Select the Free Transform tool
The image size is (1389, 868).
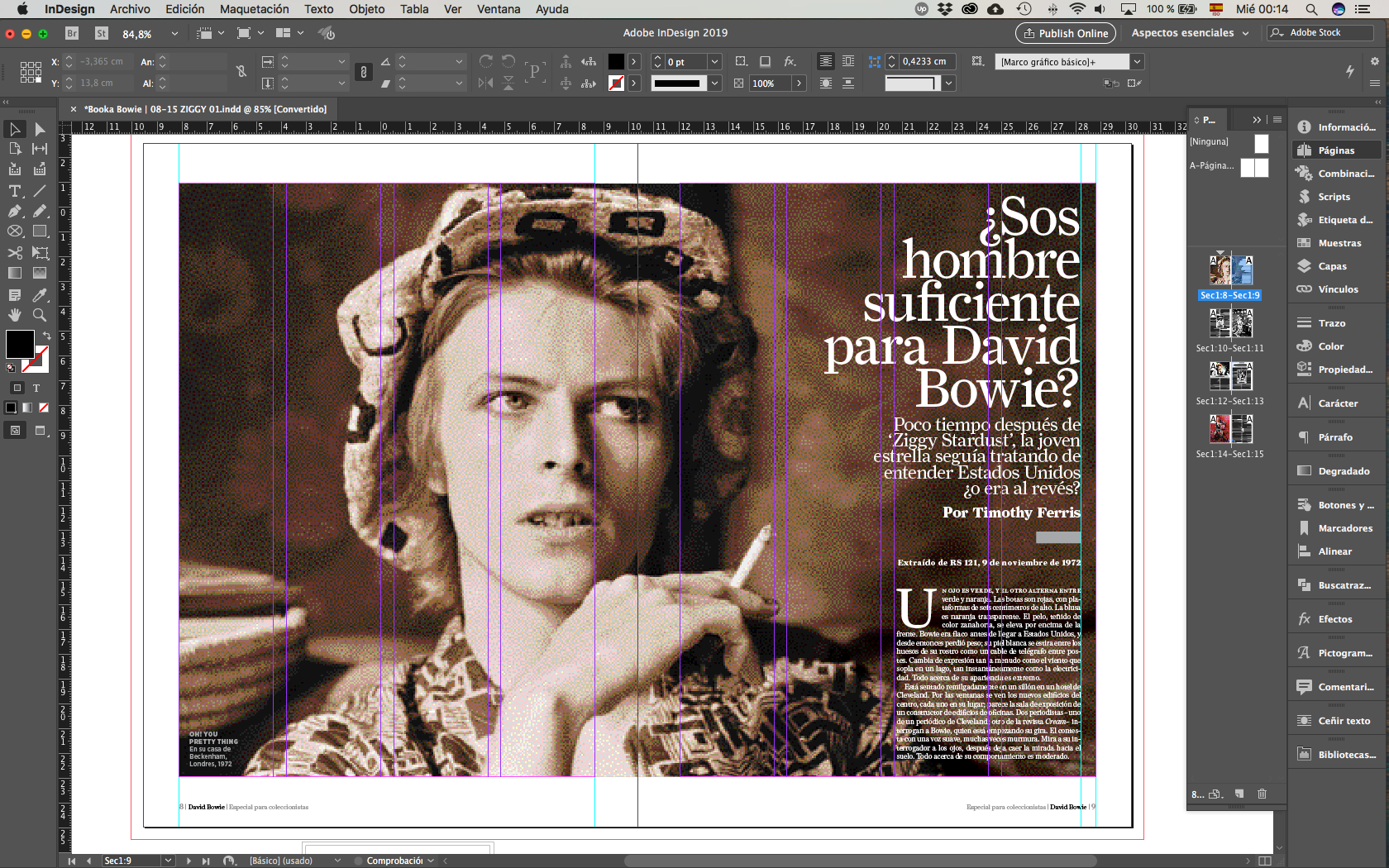[40, 253]
